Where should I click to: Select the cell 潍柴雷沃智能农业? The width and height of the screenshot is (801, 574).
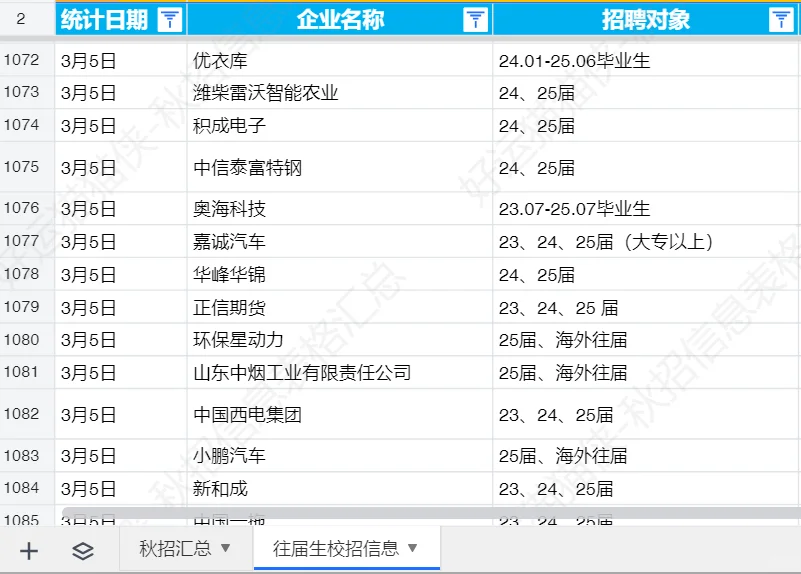pos(340,92)
